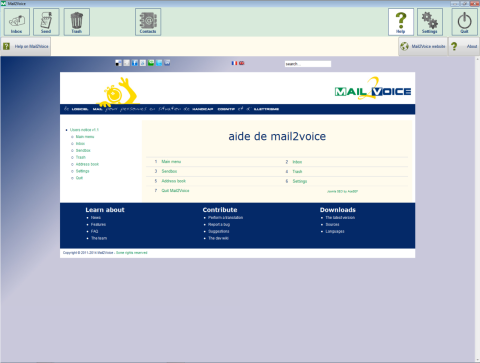Image resolution: width=480 pixels, height=363 pixels.
Task: Click Some rights reserved footer link
Action: click(132, 253)
